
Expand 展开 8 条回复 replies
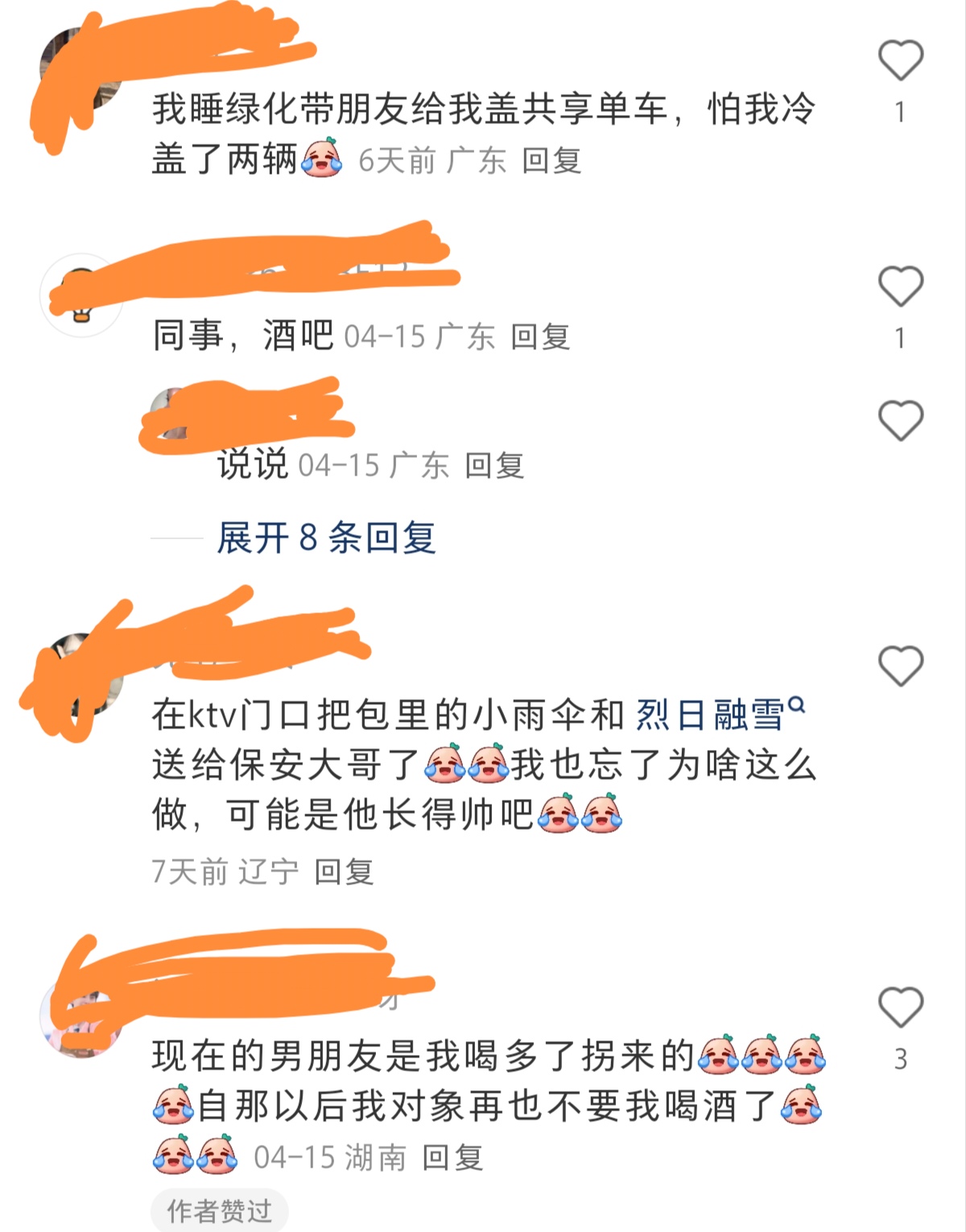click(x=326, y=538)
